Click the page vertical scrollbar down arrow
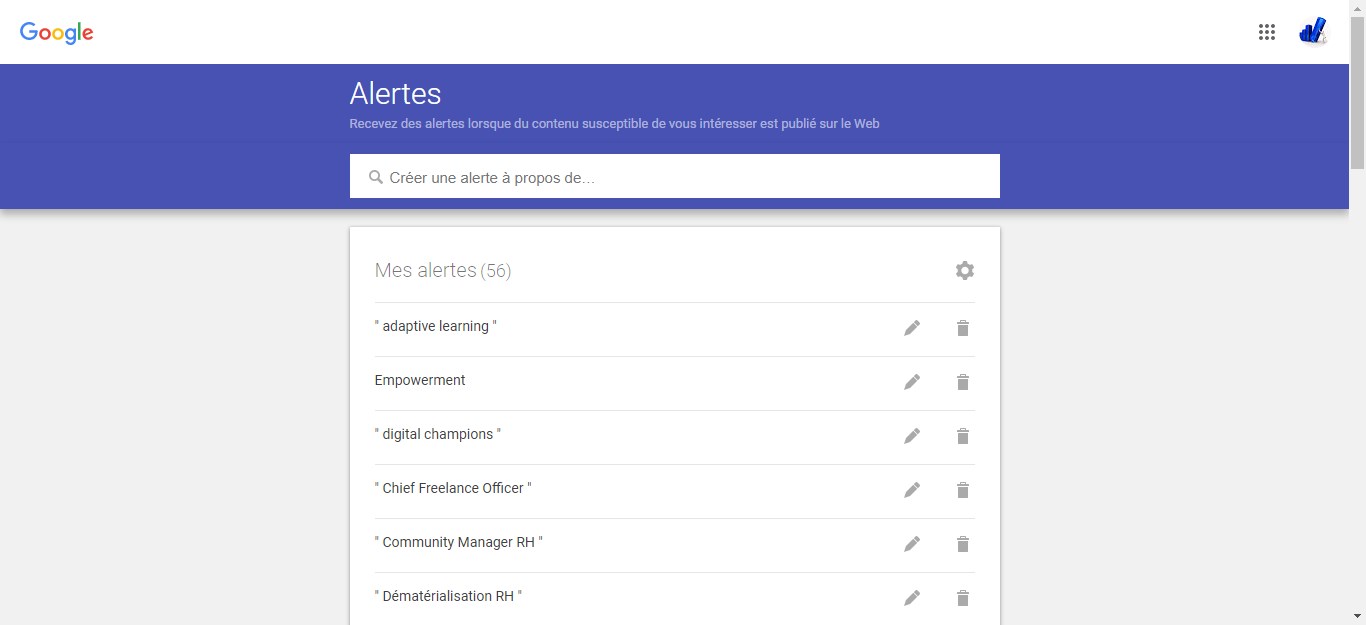The height and width of the screenshot is (625, 1366). [x=1357, y=616]
